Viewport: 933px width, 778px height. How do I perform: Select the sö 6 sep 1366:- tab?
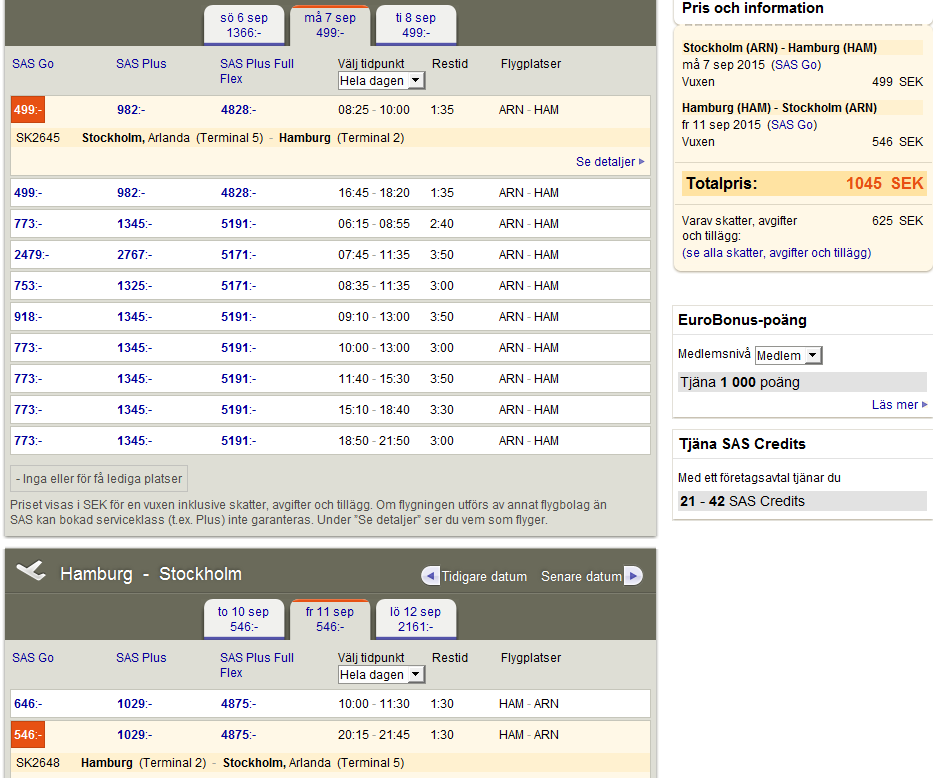244,25
